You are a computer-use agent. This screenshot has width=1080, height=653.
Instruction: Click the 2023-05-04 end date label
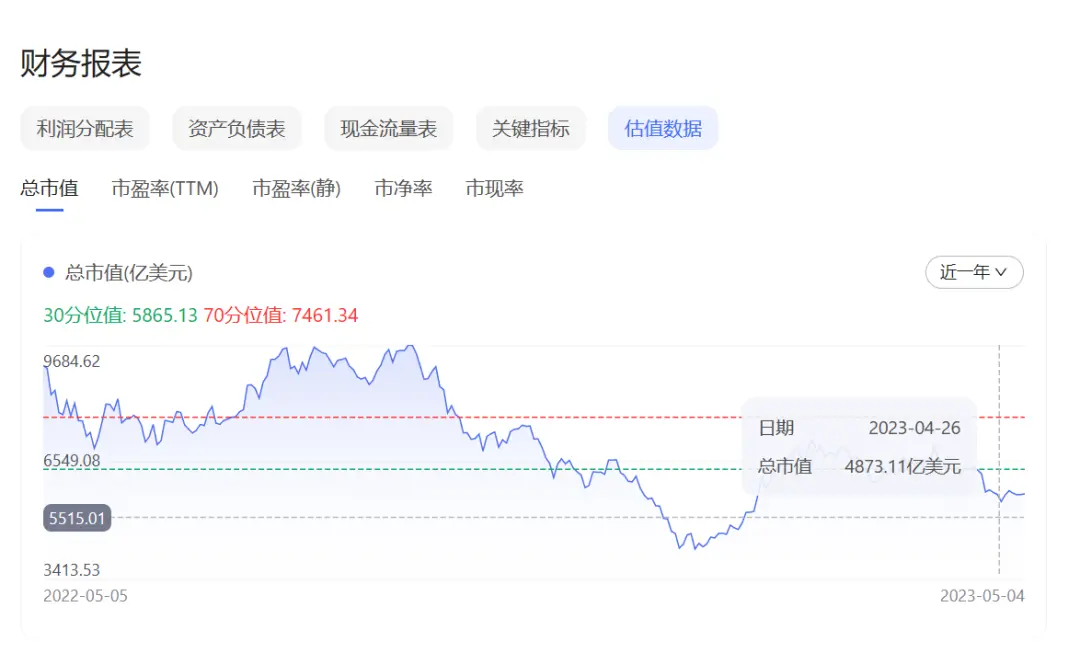(x=982, y=596)
